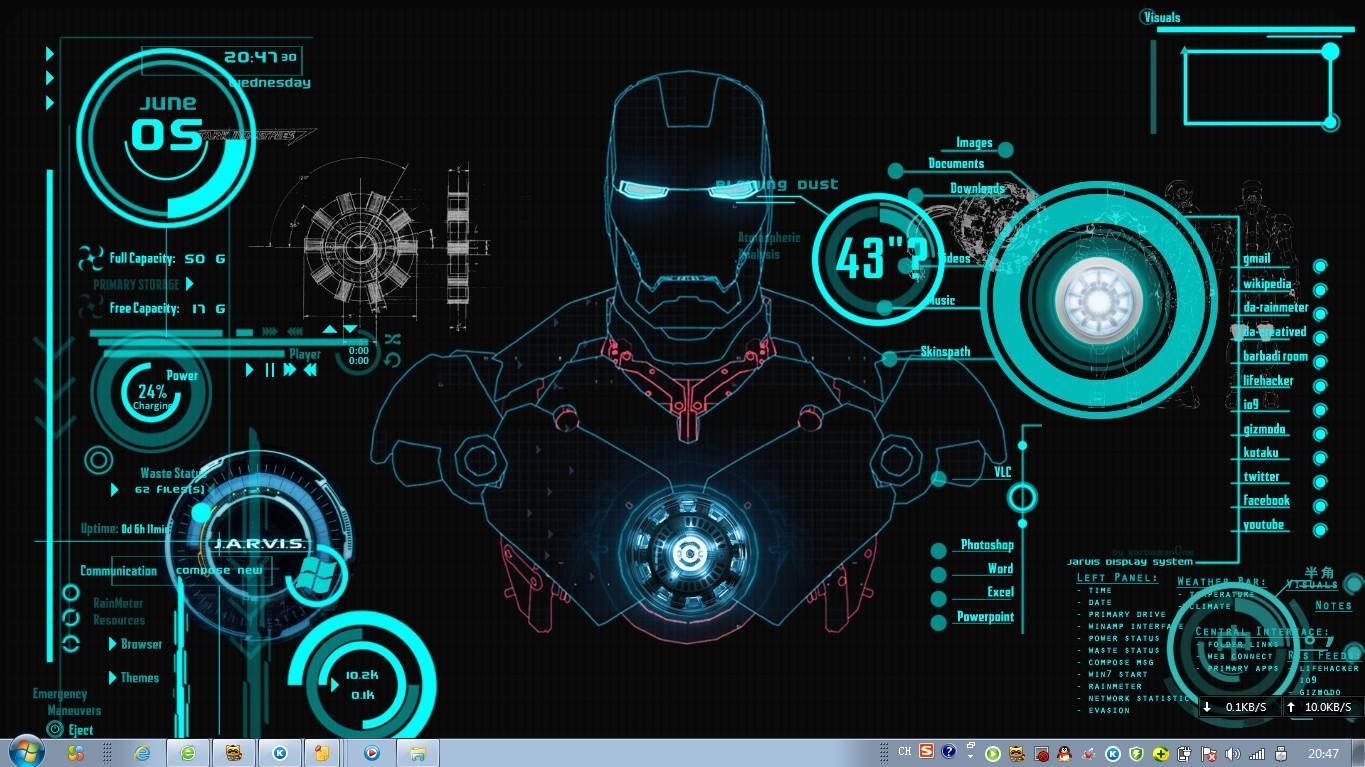
Task: Launch Powerpoint from the app list
Action: point(985,617)
